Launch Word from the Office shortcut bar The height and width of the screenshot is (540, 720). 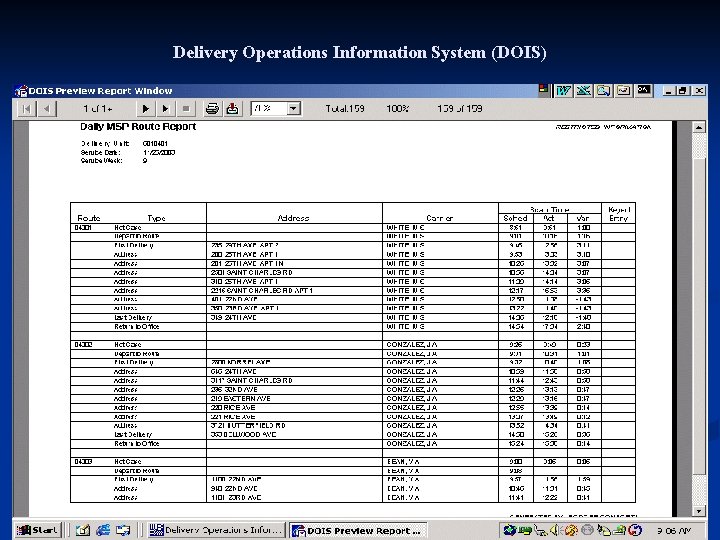pyautogui.click(x=563, y=90)
